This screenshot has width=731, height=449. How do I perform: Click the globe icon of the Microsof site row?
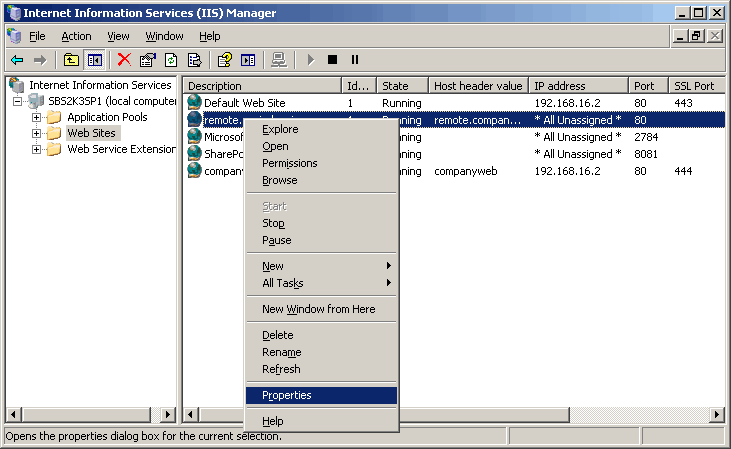click(x=194, y=136)
